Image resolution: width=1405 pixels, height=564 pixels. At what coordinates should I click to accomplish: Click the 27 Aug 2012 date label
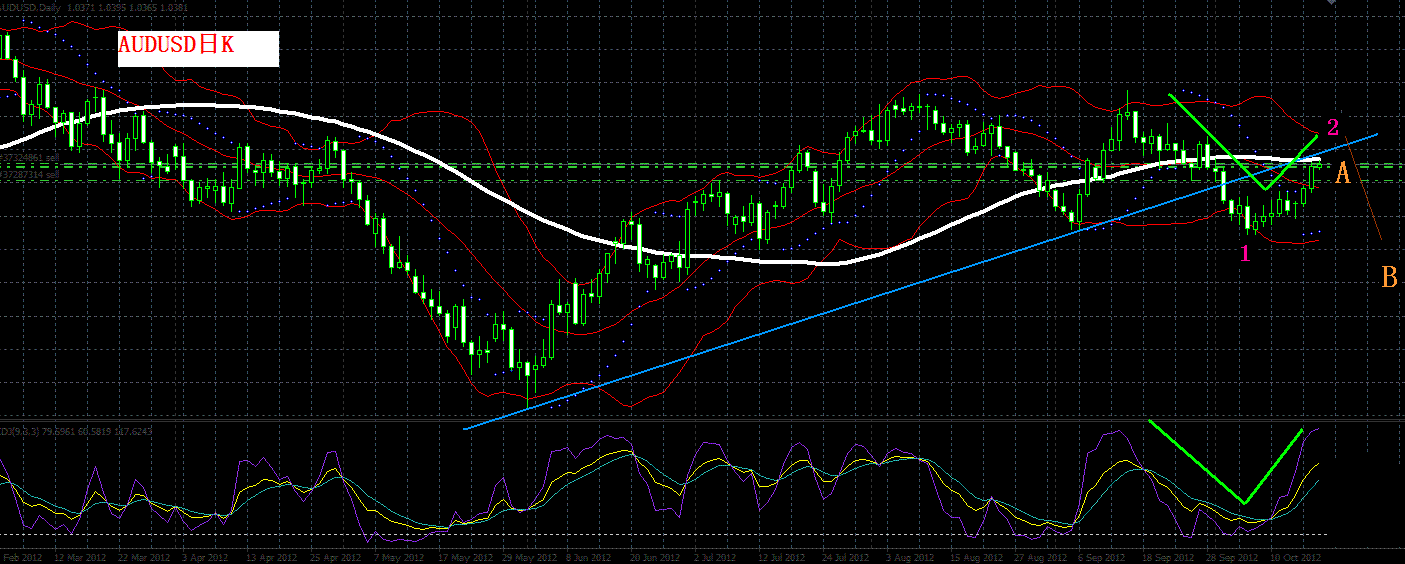pyautogui.click(x=1041, y=557)
